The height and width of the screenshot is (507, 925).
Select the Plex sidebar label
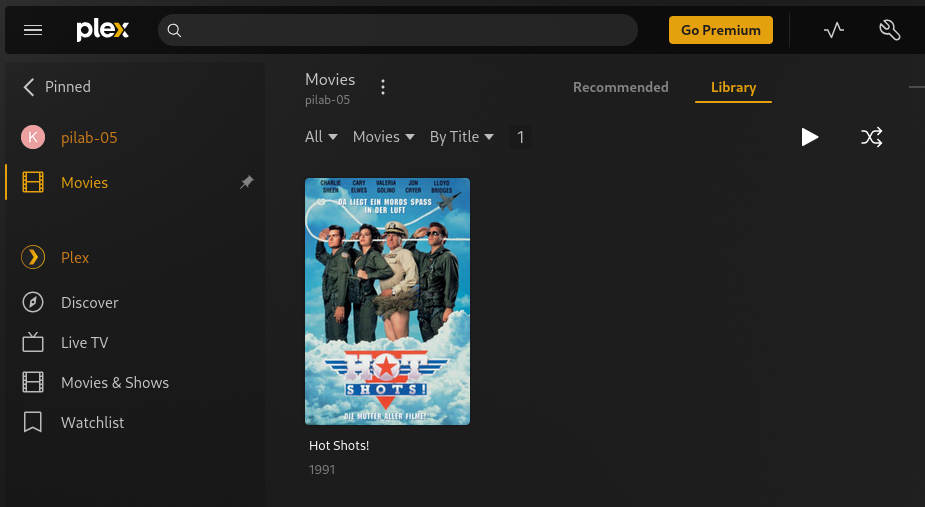(x=75, y=257)
